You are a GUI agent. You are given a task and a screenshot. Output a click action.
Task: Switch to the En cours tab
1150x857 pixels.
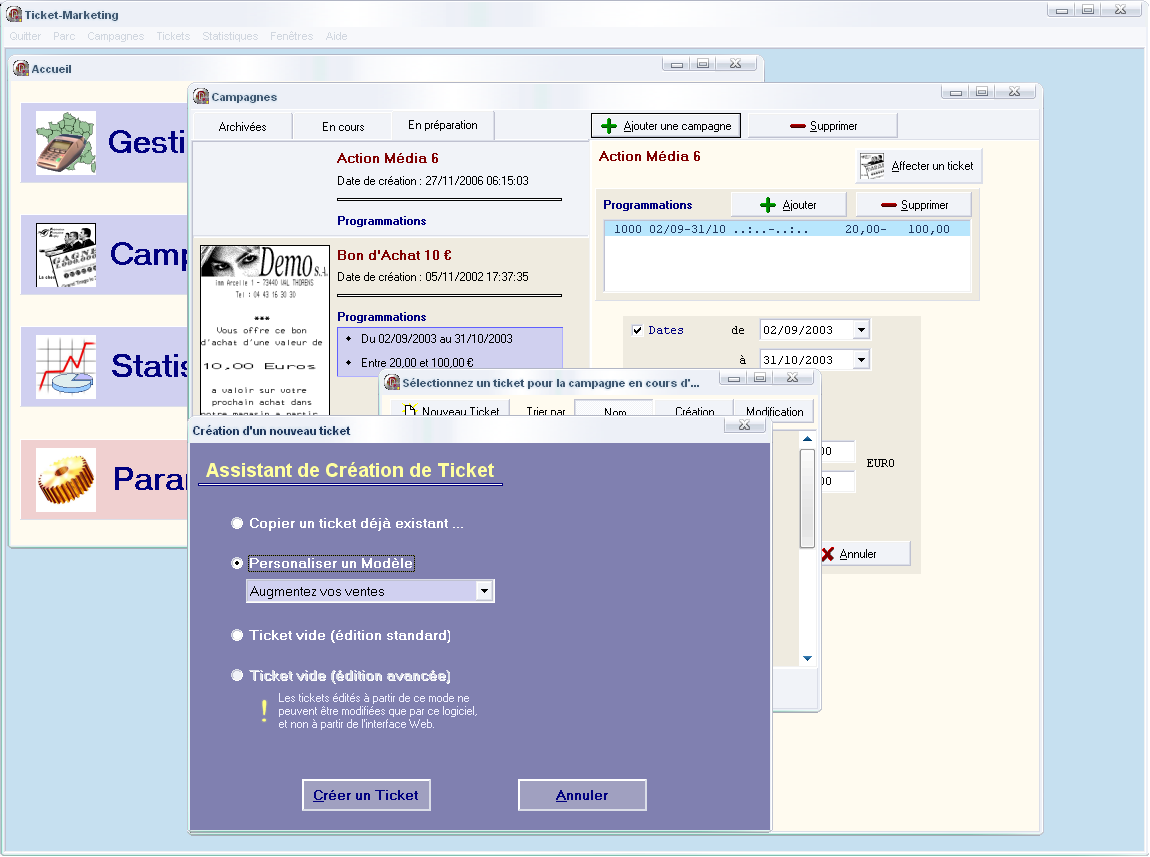tap(343, 127)
